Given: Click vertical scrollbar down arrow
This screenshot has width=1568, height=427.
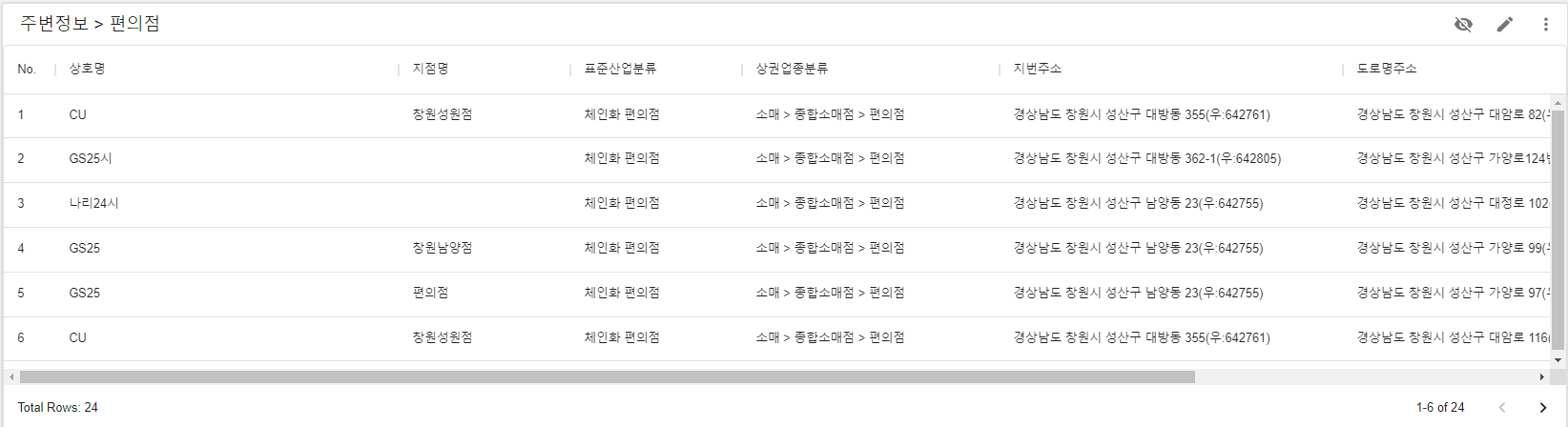Looking at the screenshot, I should [x=1558, y=360].
